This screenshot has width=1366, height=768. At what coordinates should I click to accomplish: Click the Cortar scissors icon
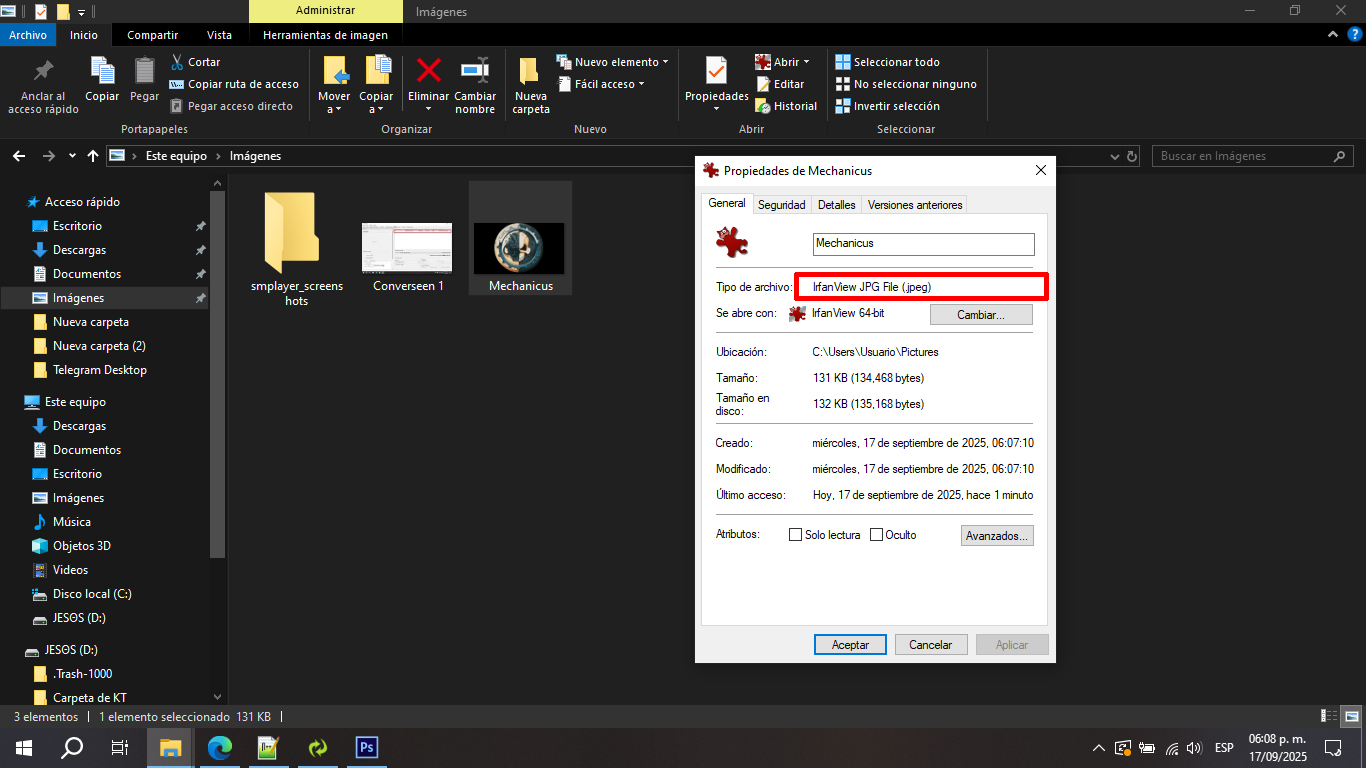178,62
